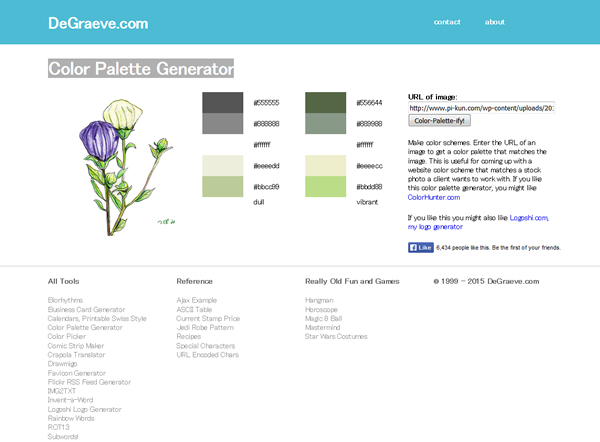
Task: Open Business Card Generator link
Action: (86, 310)
